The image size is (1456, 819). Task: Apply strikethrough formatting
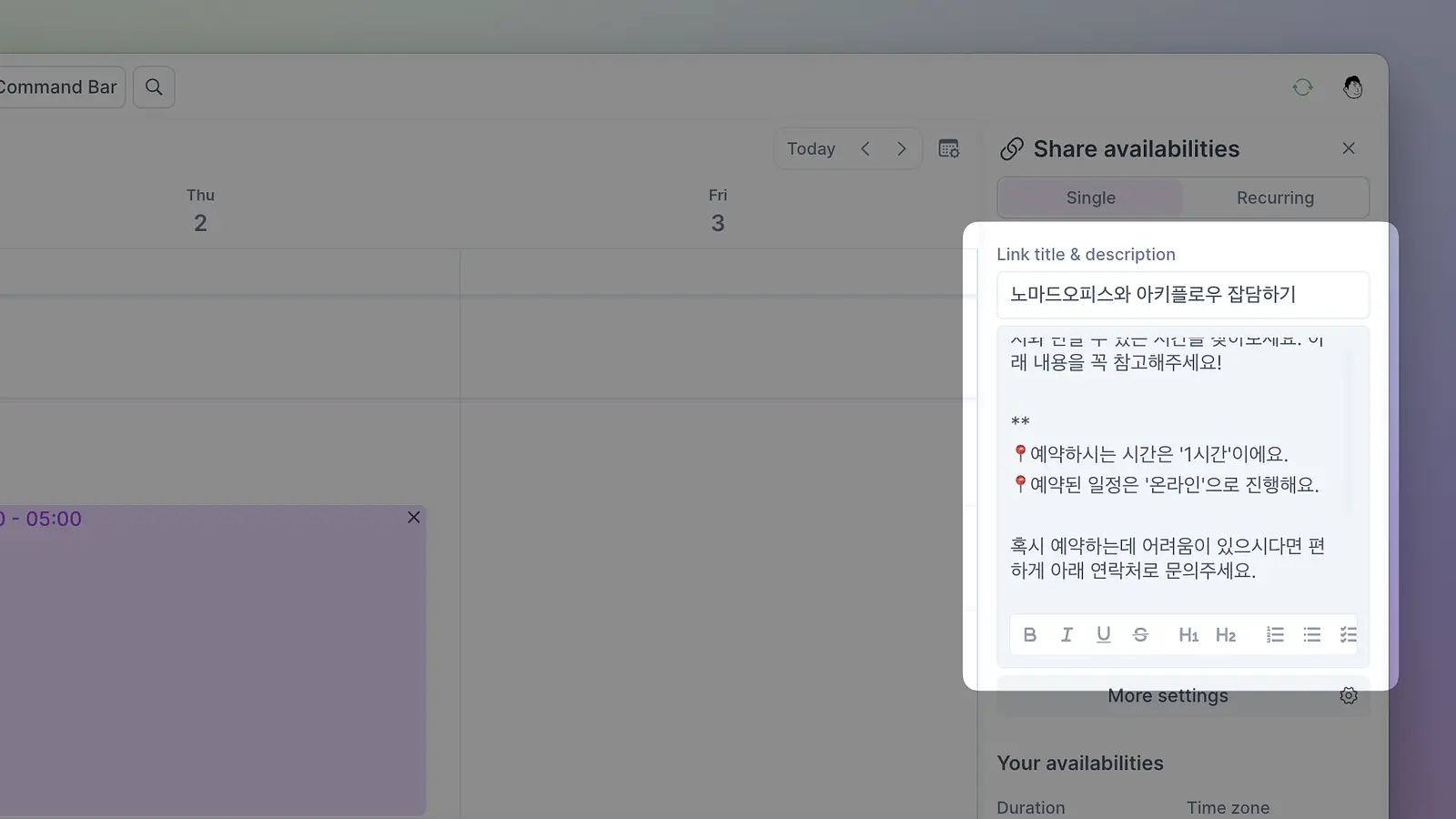[x=1140, y=635]
